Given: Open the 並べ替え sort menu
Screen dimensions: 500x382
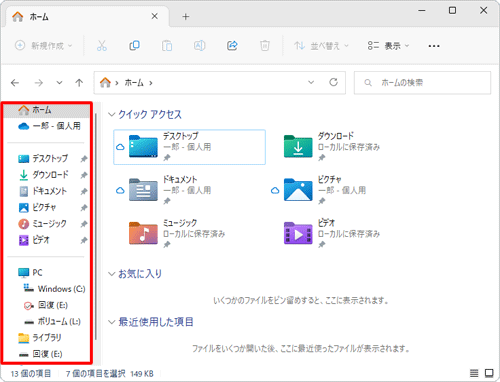Looking at the screenshot, I should (x=321, y=45).
